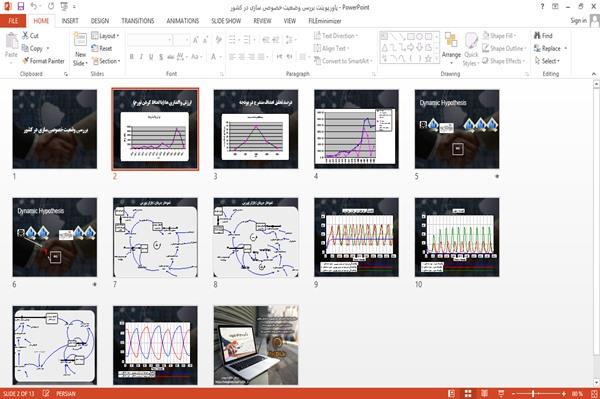
Task: Open the Shape Effects dropdown
Action: click(x=504, y=61)
